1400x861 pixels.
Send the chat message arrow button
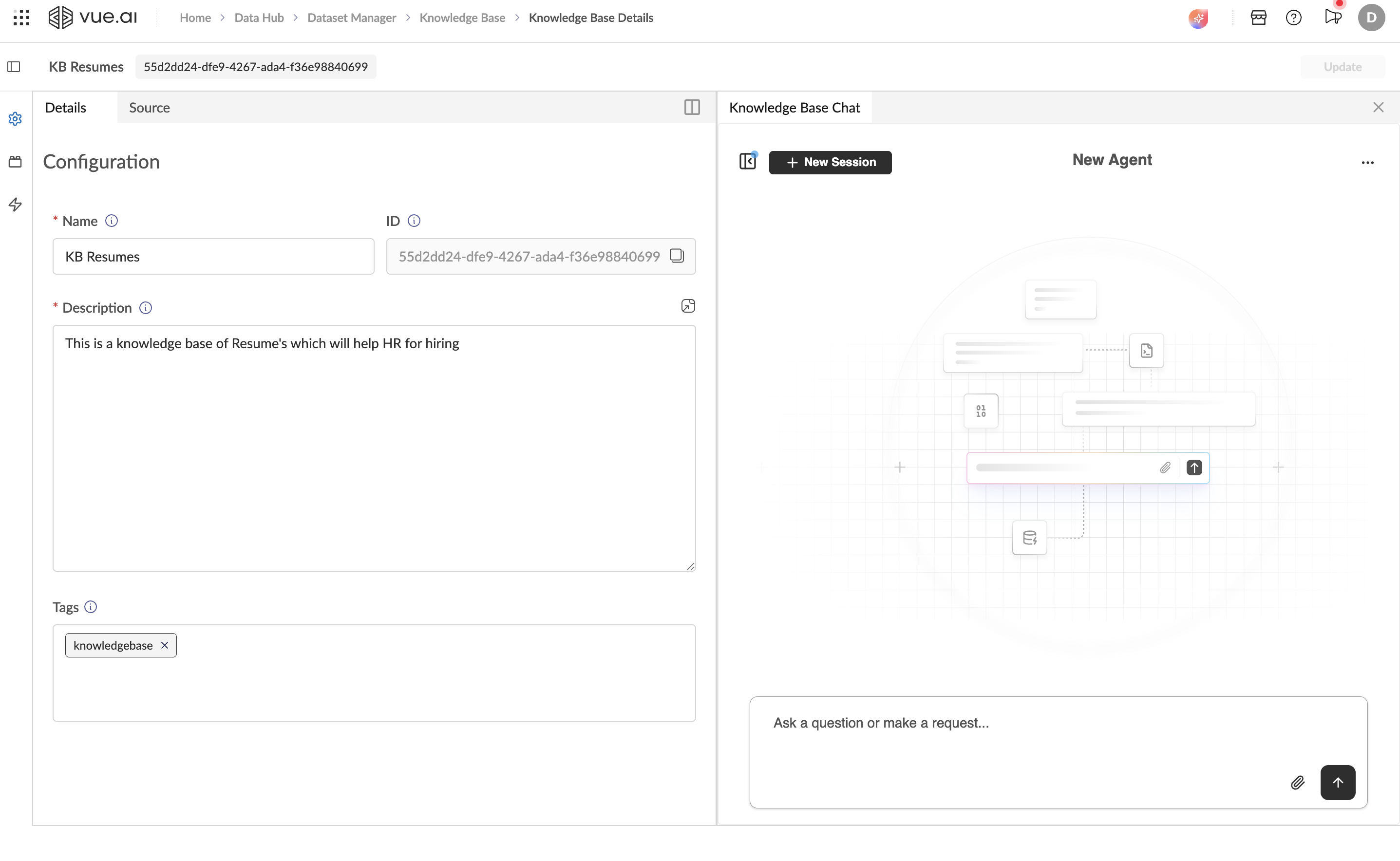(1337, 782)
